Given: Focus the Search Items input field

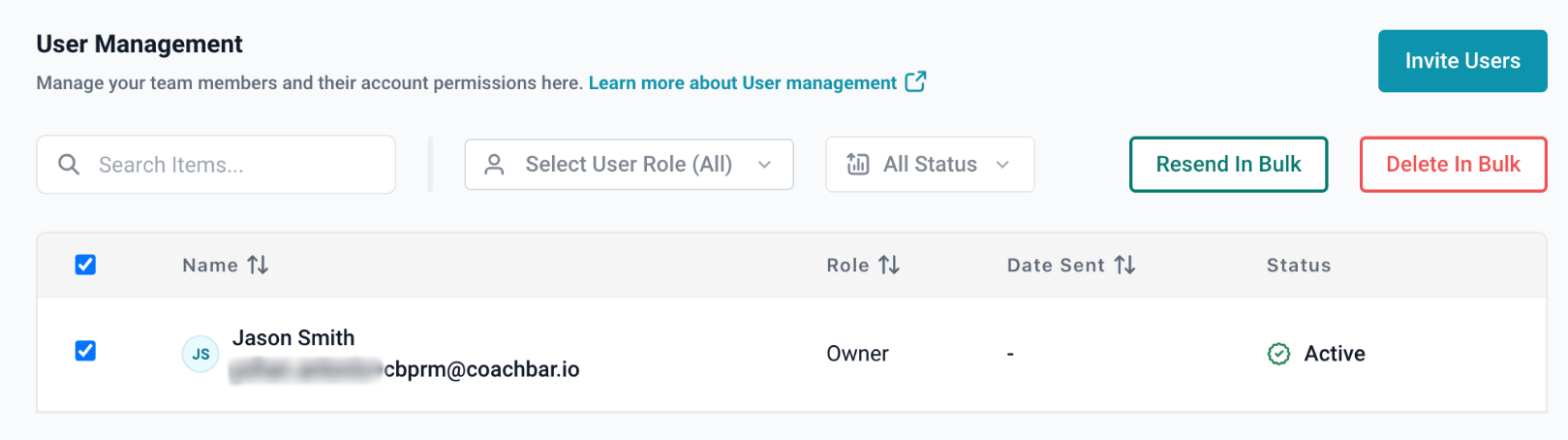Looking at the screenshot, I should pyautogui.click(x=232, y=165).
